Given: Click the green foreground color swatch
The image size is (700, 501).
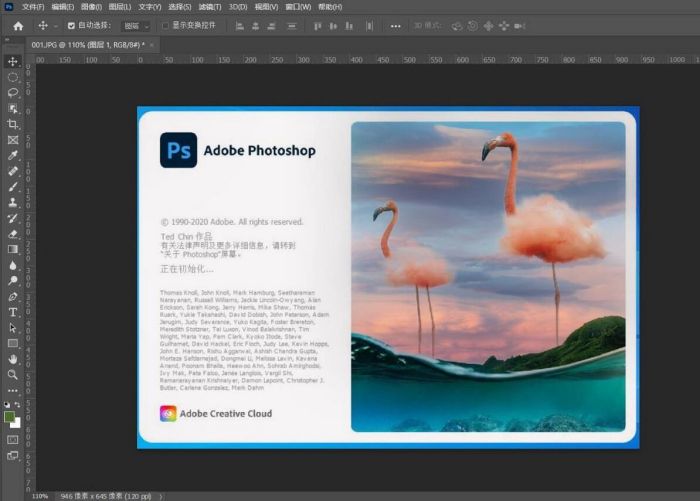Looking at the screenshot, I should coord(10,416).
